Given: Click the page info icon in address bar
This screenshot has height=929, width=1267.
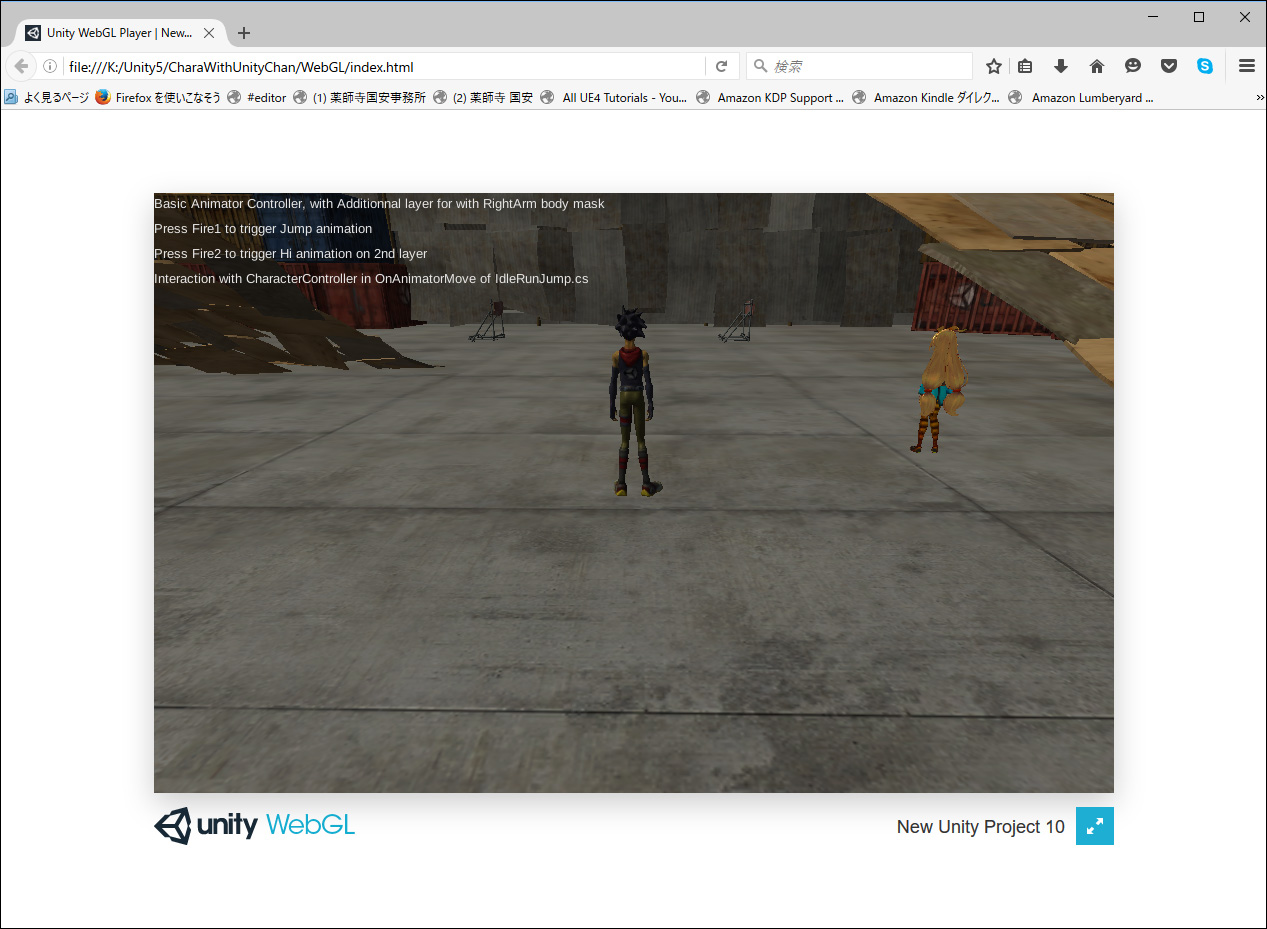Looking at the screenshot, I should pyautogui.click(x=49, y=66).
